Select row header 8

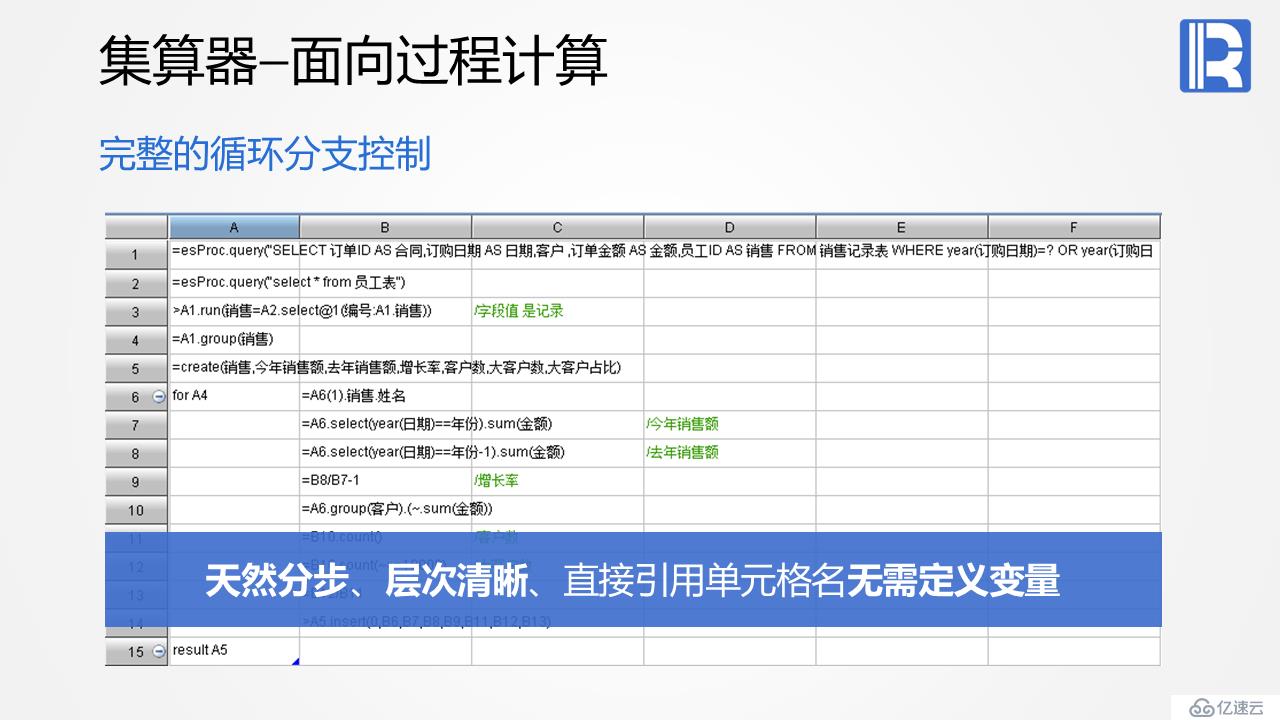click(x=136, y=454)
